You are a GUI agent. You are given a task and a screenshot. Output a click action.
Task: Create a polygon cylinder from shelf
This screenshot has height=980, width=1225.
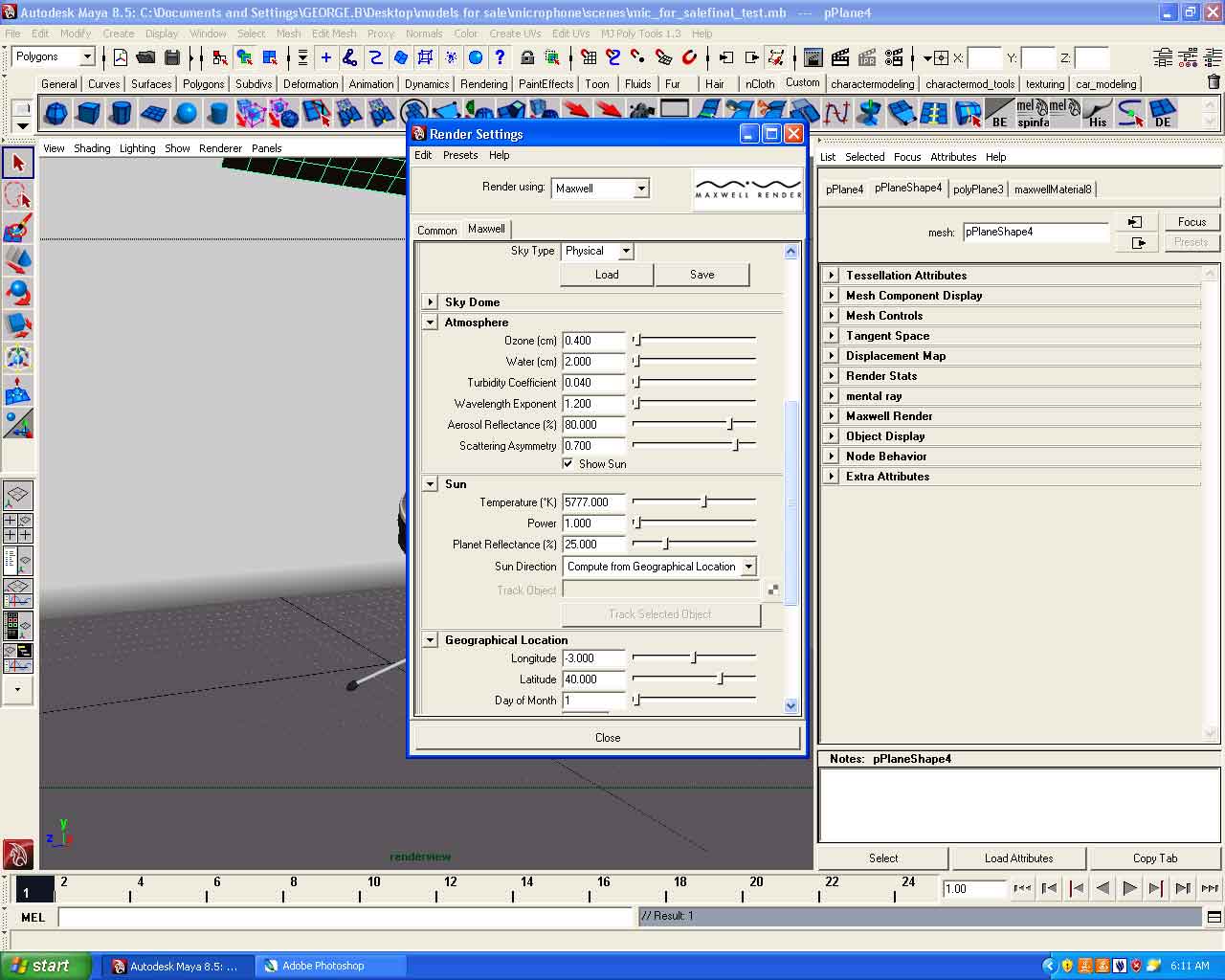coord(121,114)
